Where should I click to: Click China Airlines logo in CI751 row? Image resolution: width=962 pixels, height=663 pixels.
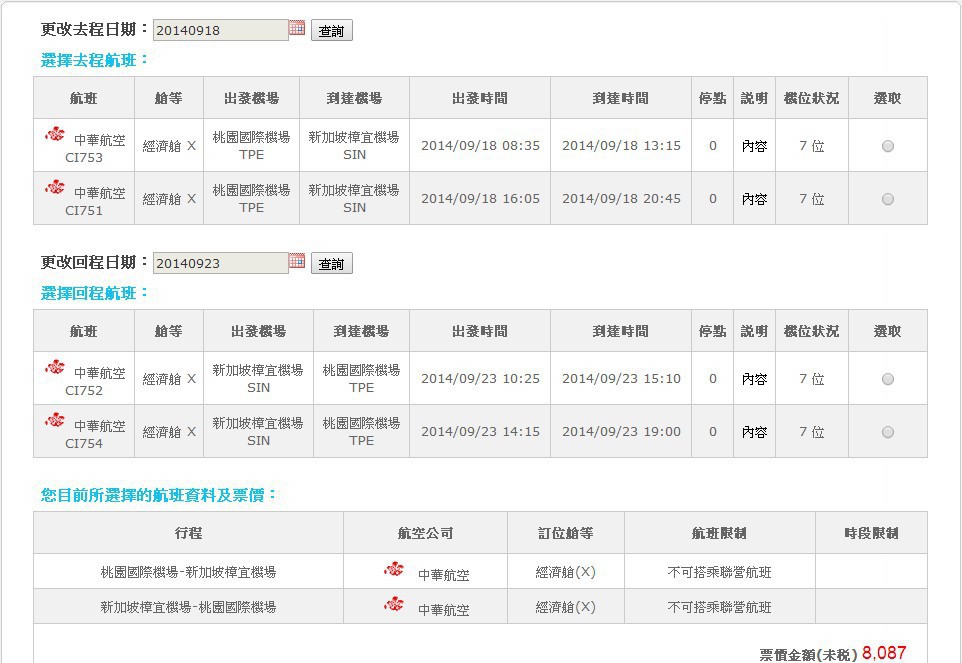click(x=55, y=187)
